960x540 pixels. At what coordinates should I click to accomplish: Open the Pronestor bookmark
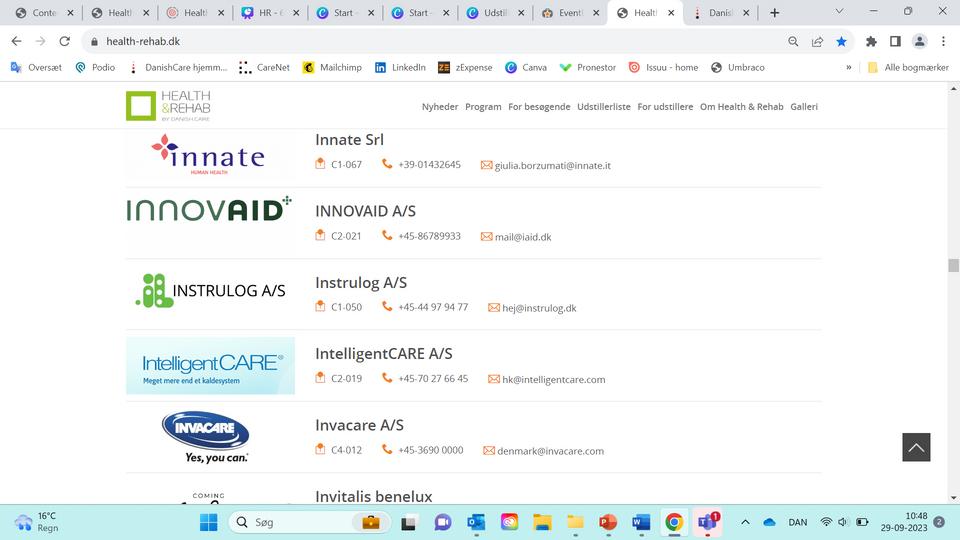point(588,67)
